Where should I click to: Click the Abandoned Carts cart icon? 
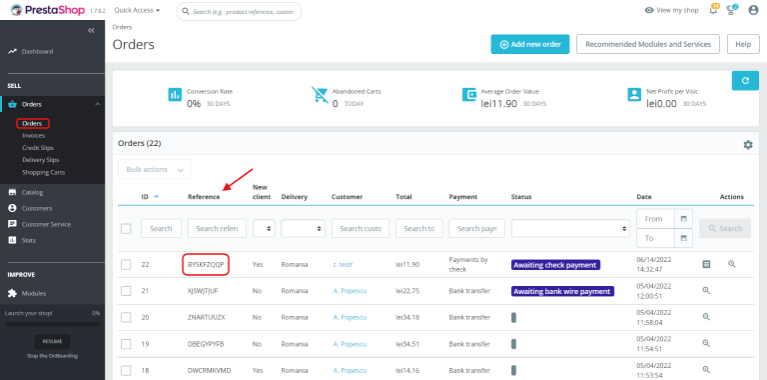(x=320, y=95)
